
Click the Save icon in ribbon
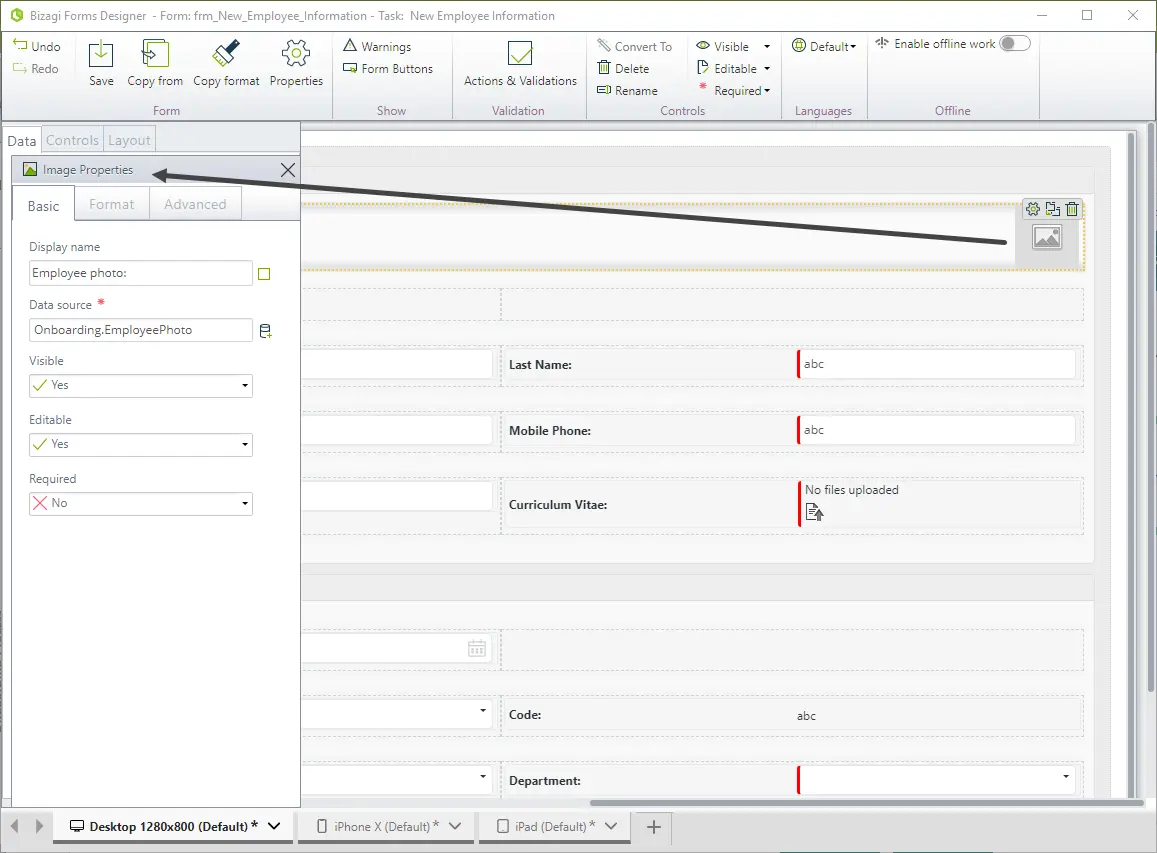click(101, 63)
